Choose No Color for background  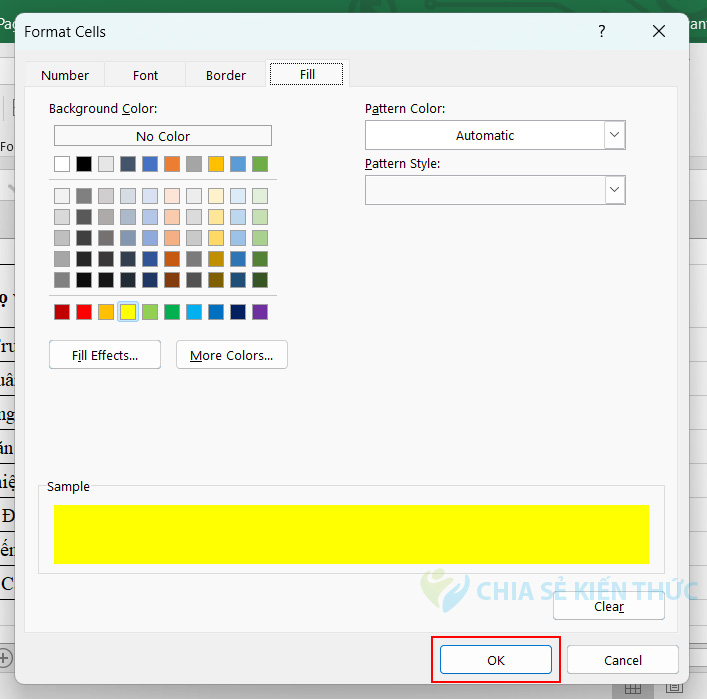click(162, 136)
